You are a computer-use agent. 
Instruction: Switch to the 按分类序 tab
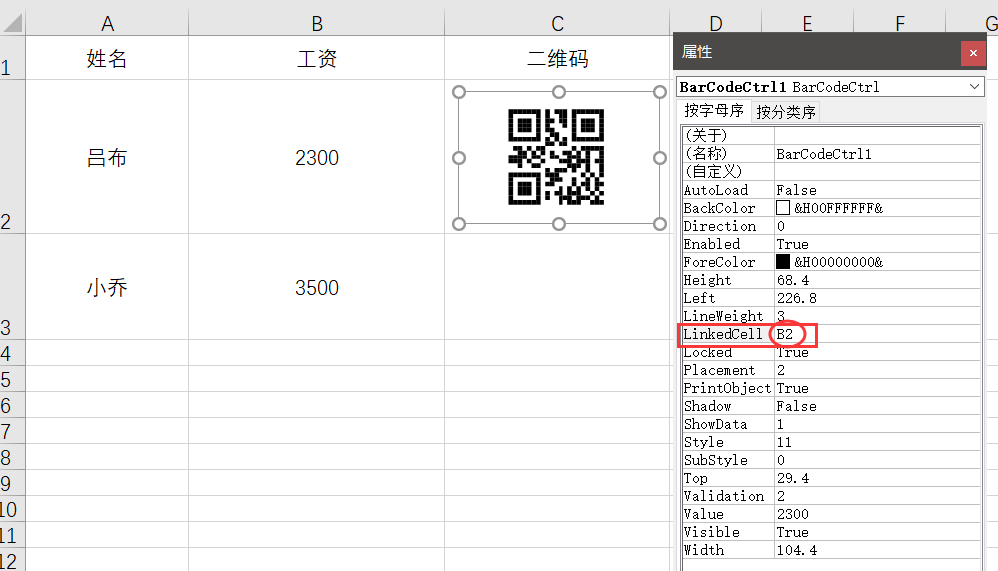click(x=785, y=112)
